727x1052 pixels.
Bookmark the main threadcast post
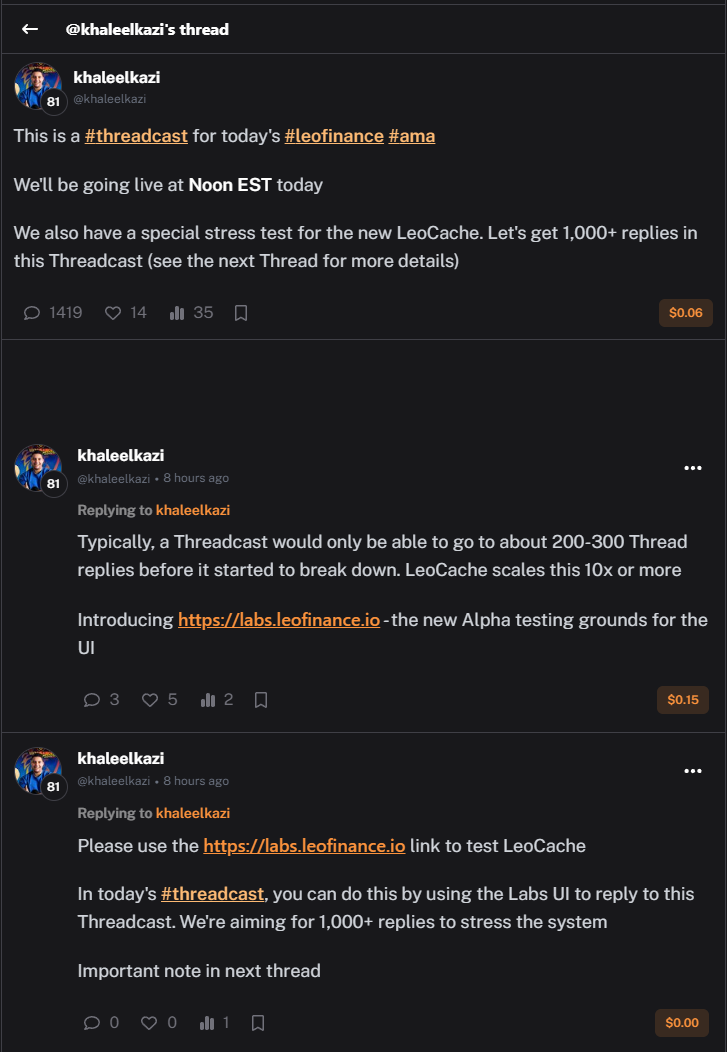(241, 313)
